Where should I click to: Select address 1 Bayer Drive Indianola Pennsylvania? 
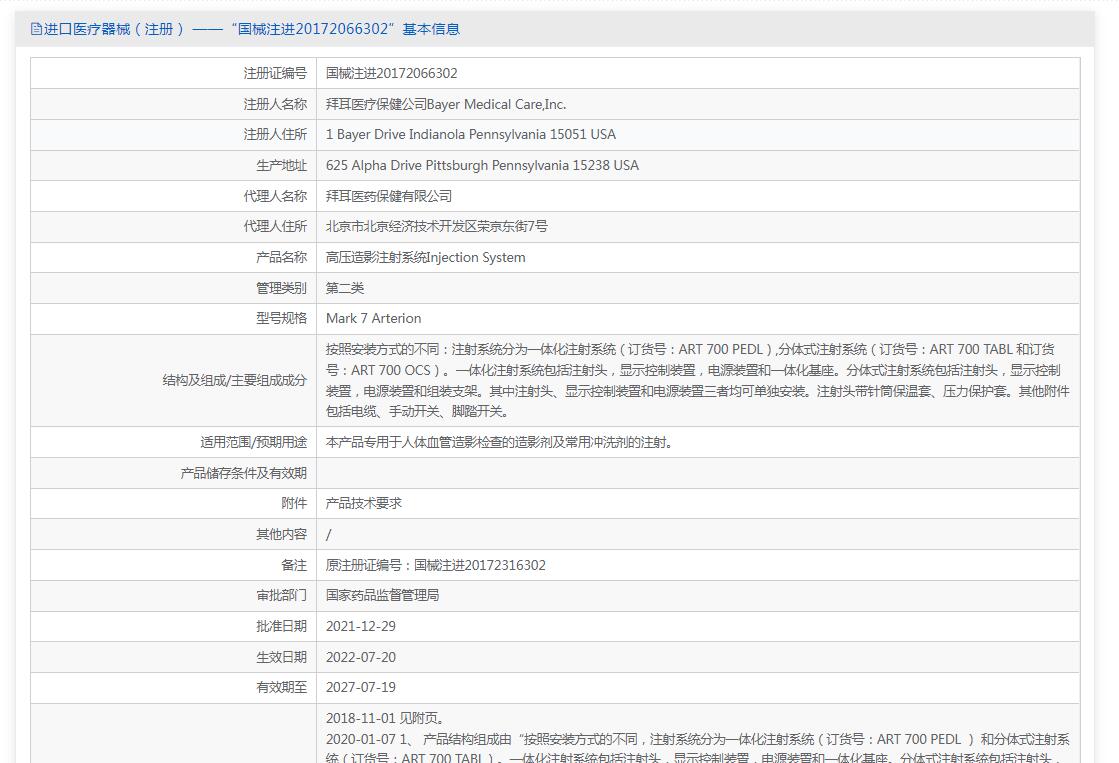point(471,135)
